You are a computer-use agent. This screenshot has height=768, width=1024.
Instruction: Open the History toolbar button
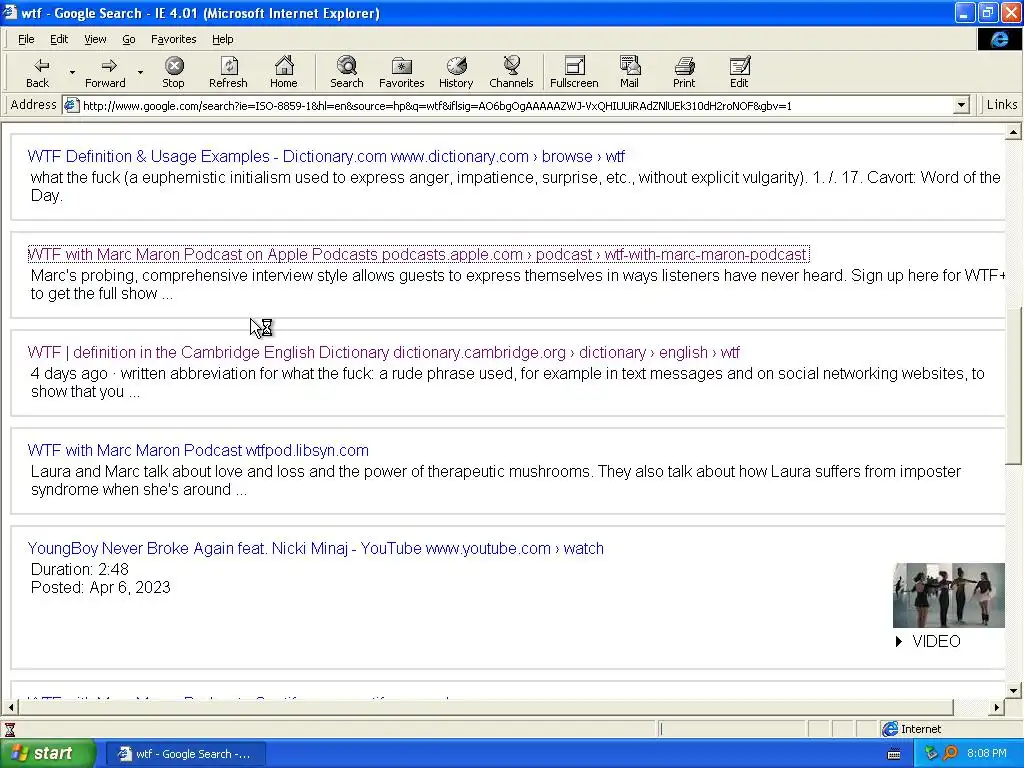pyautogui.click(x=456, y=72)
